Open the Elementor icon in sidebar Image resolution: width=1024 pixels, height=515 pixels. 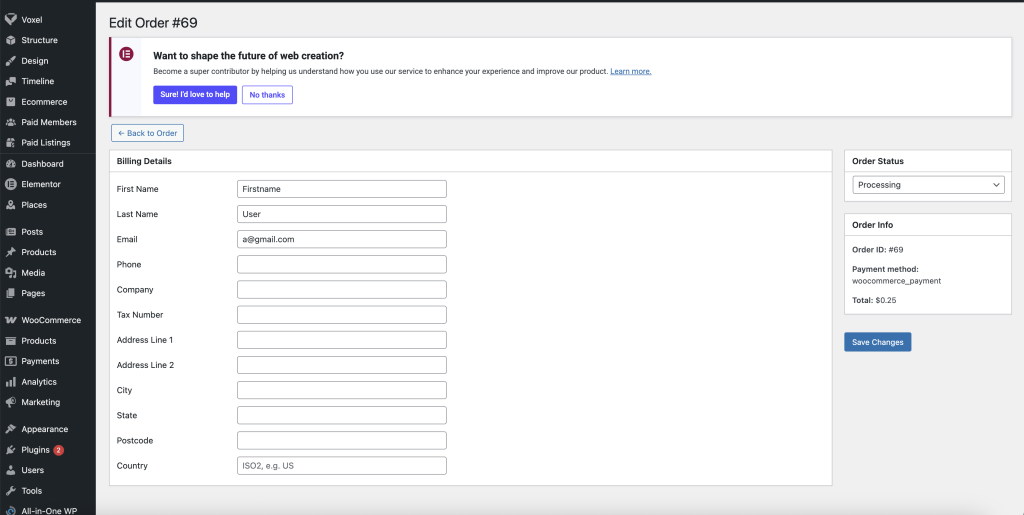pos(10,184)
